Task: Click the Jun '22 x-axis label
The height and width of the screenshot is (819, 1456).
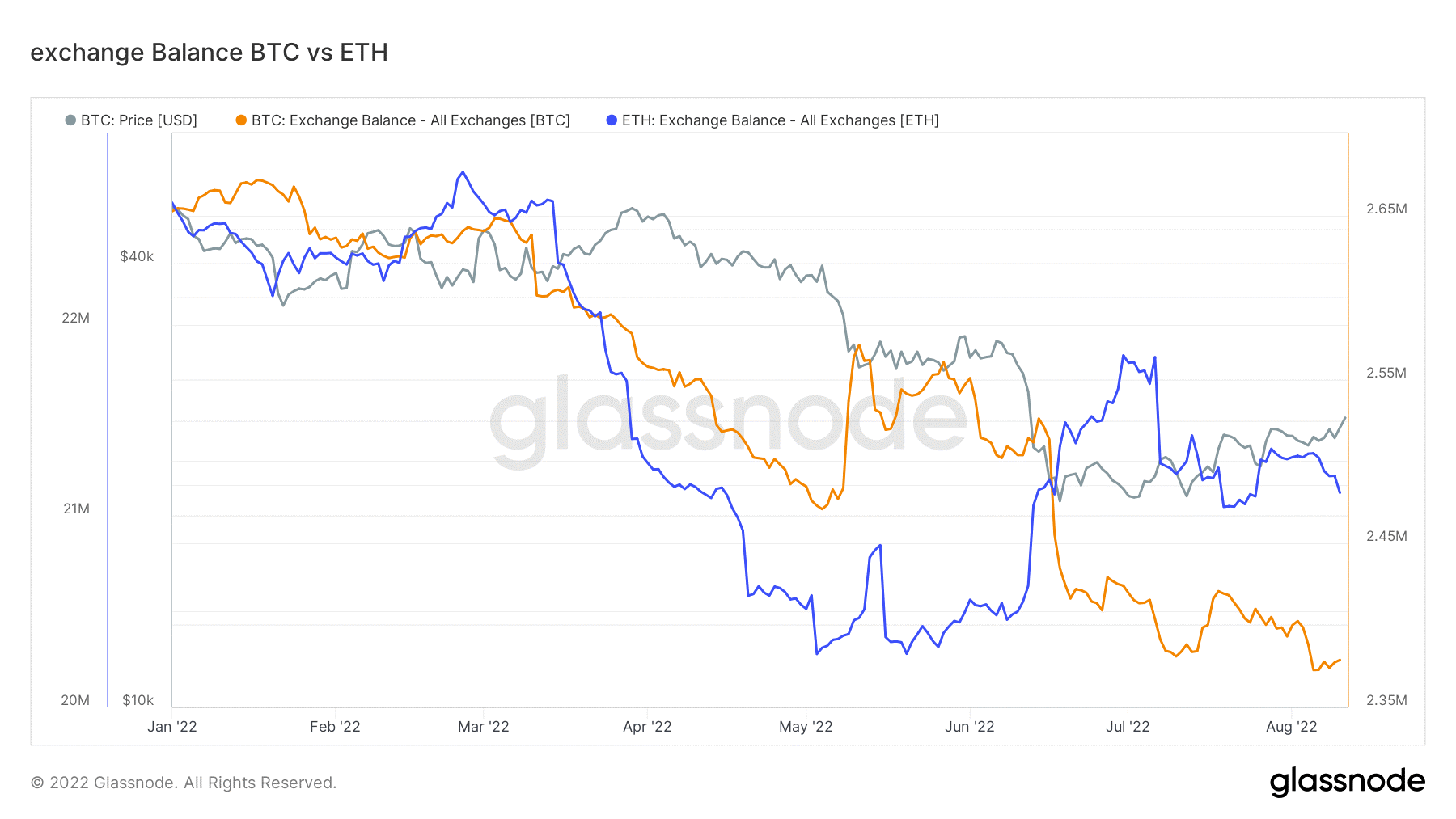Action: 970,727
